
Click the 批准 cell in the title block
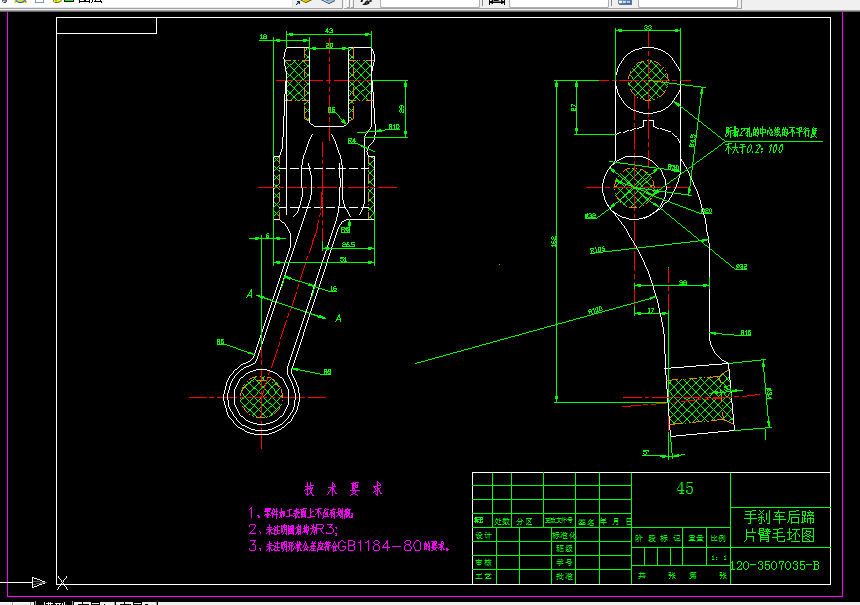[564, 576]
